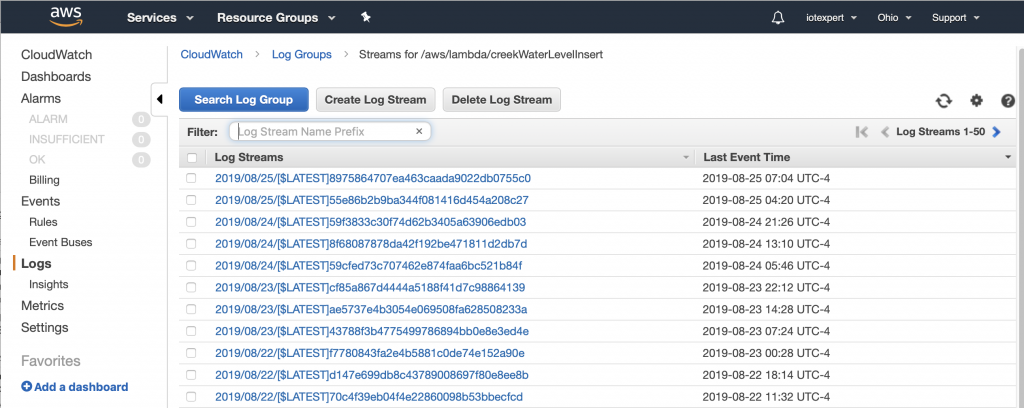Select the OK state filter
Screen dimensions: 1024x408
pyautogui.click(x=37, y=160)
